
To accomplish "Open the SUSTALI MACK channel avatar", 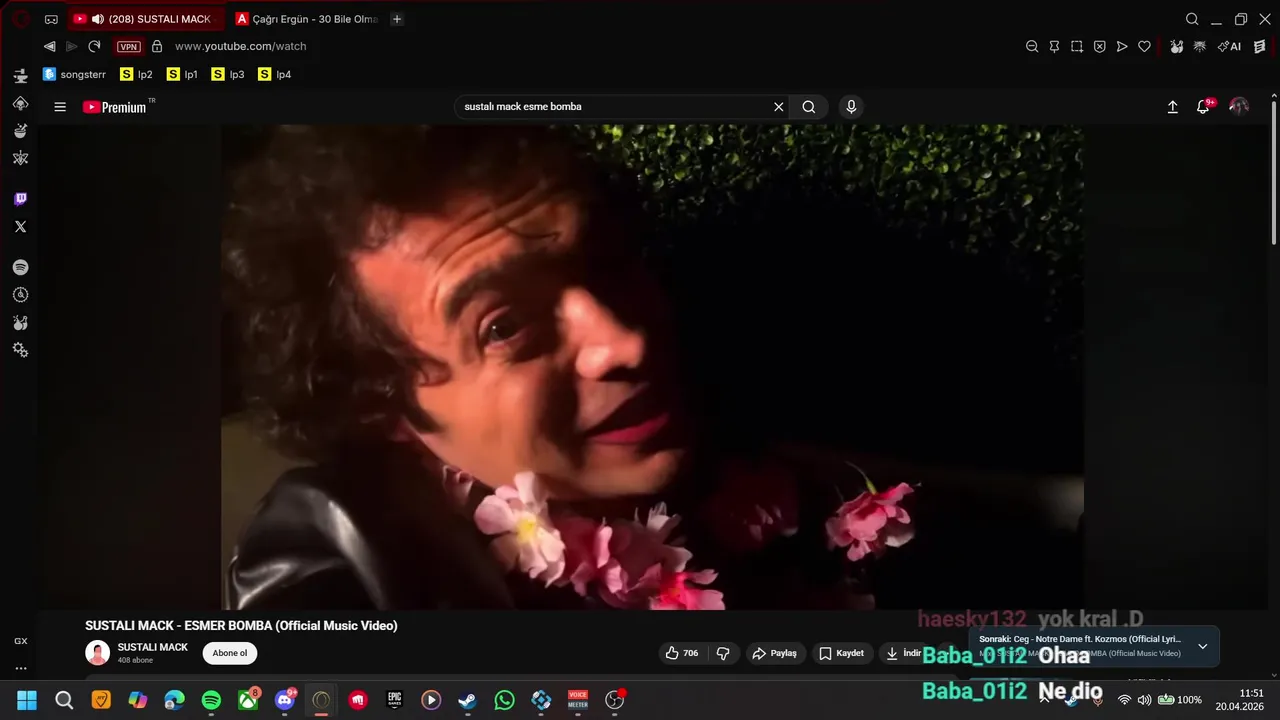I will click(97, 653).
